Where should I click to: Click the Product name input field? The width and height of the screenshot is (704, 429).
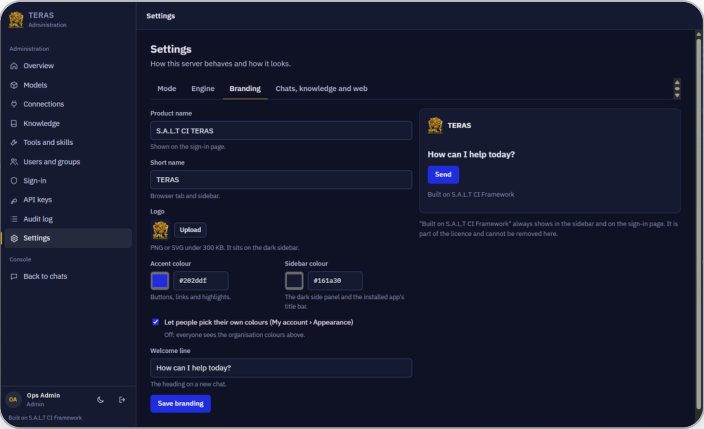(281, 131)
